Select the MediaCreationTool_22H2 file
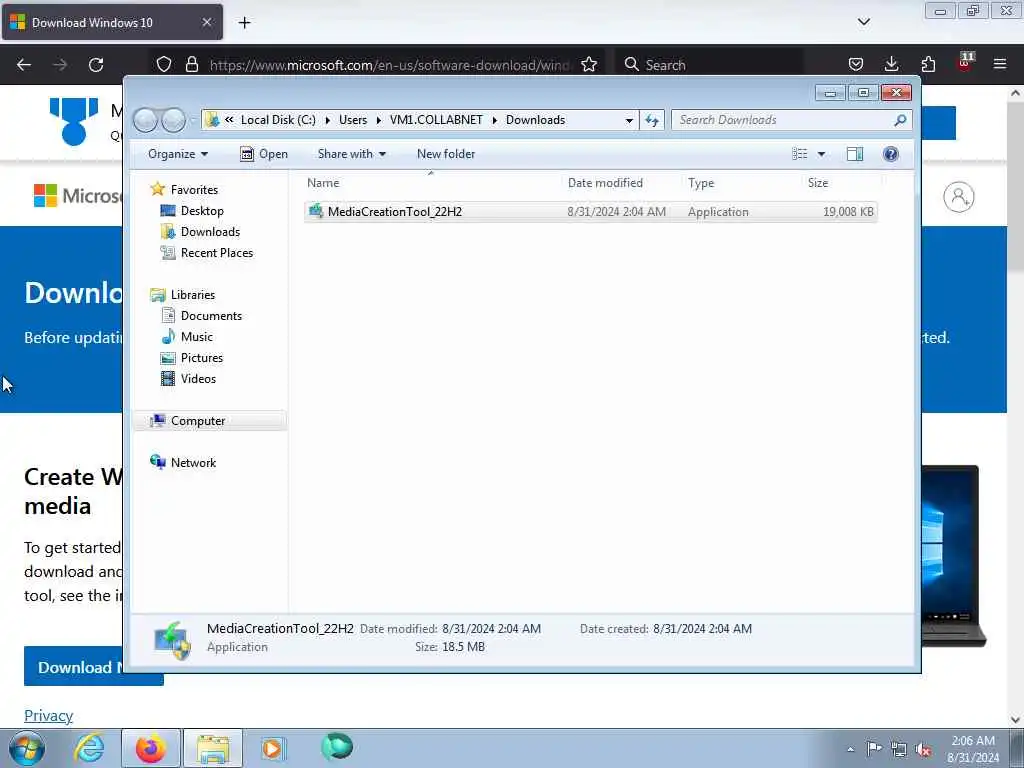The width and height of the screenshot is (1024, 768). (590, 212)
